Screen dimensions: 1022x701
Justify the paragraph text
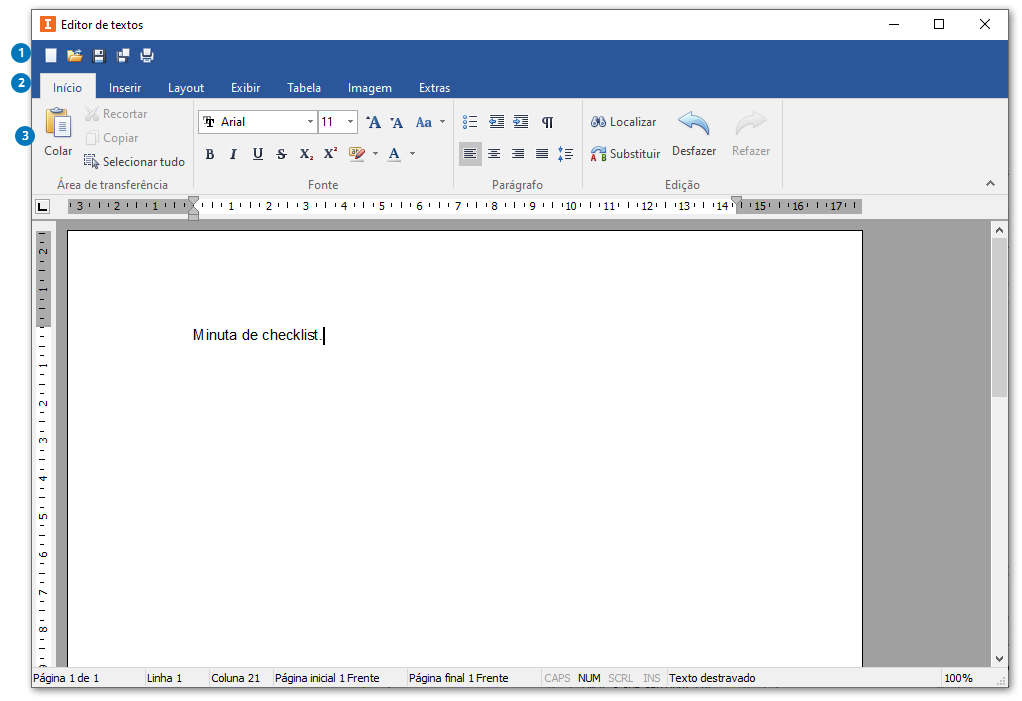coord(542,154)
